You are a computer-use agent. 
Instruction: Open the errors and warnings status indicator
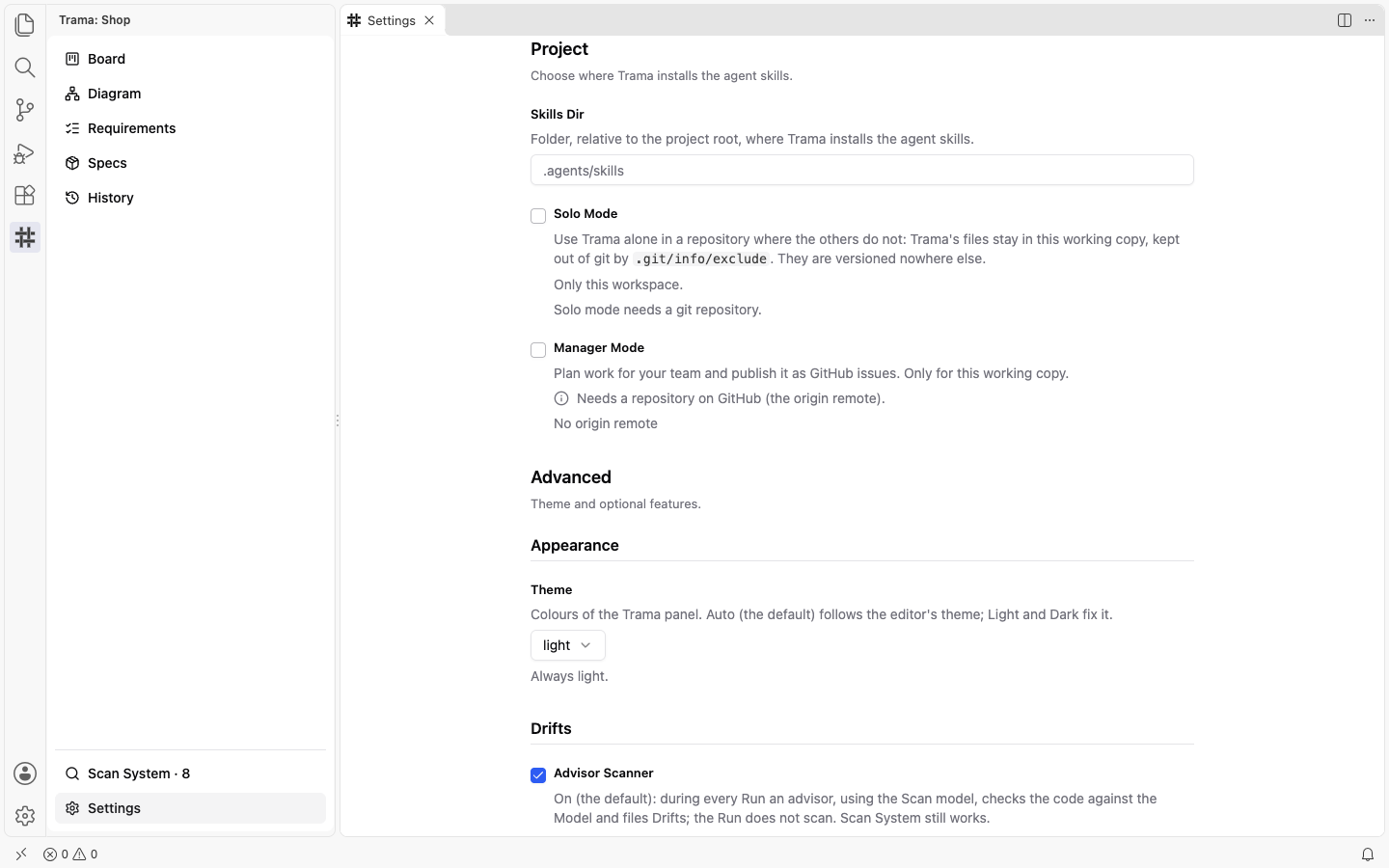point(70,854)
